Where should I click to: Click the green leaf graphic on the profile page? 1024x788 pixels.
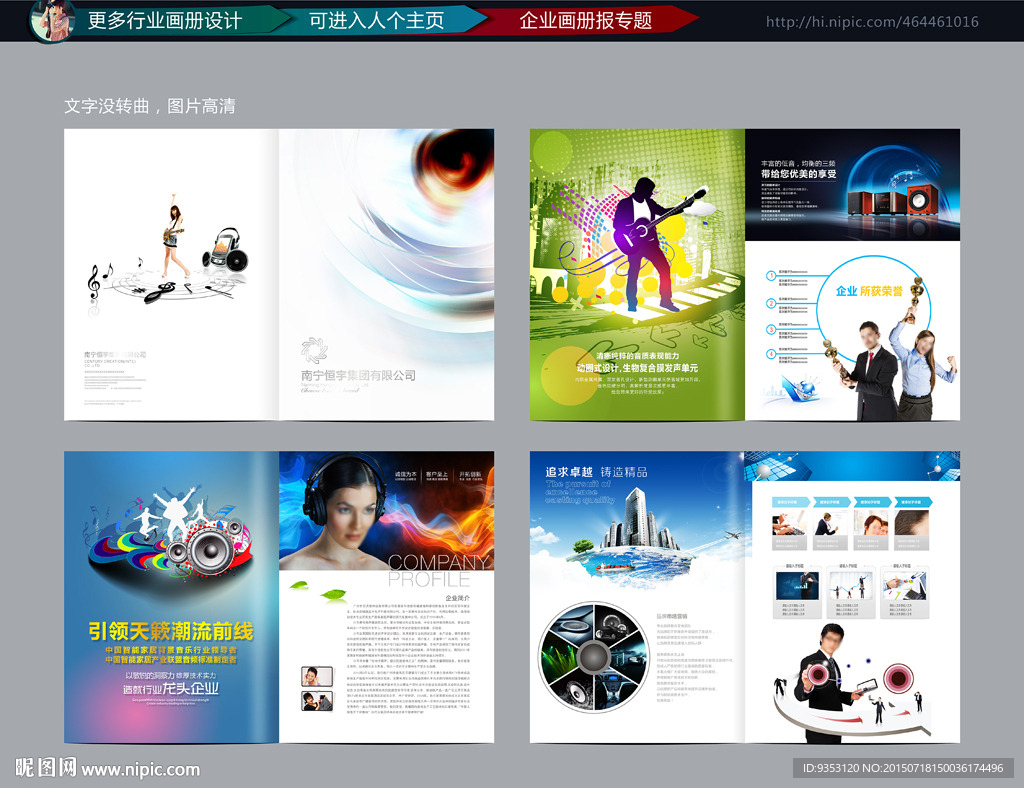(334, 594)
